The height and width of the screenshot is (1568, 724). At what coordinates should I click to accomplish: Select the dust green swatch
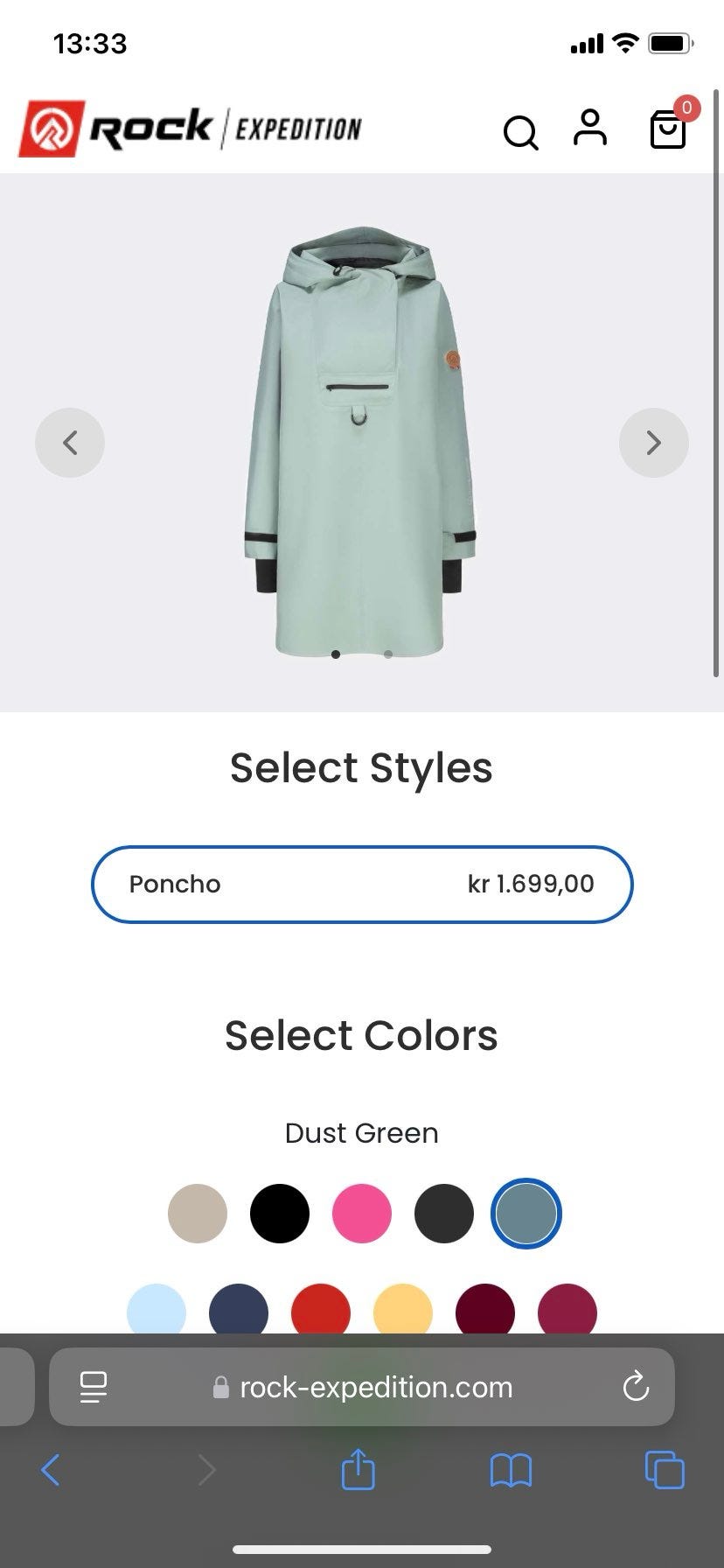tap(526, 1214)
